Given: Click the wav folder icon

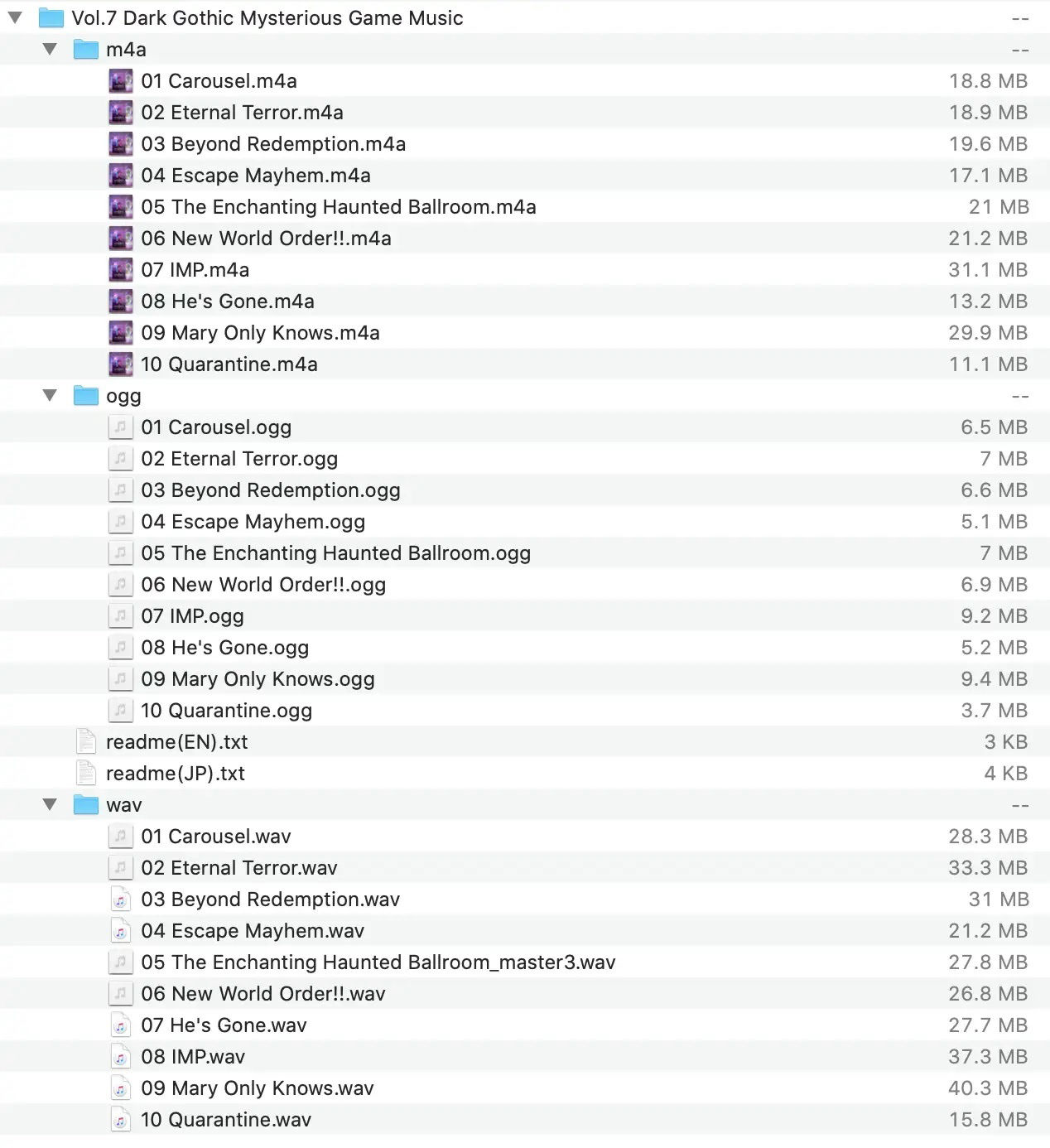Looking at the screenshot, I should pyautogui.click(x=85, y=805).
